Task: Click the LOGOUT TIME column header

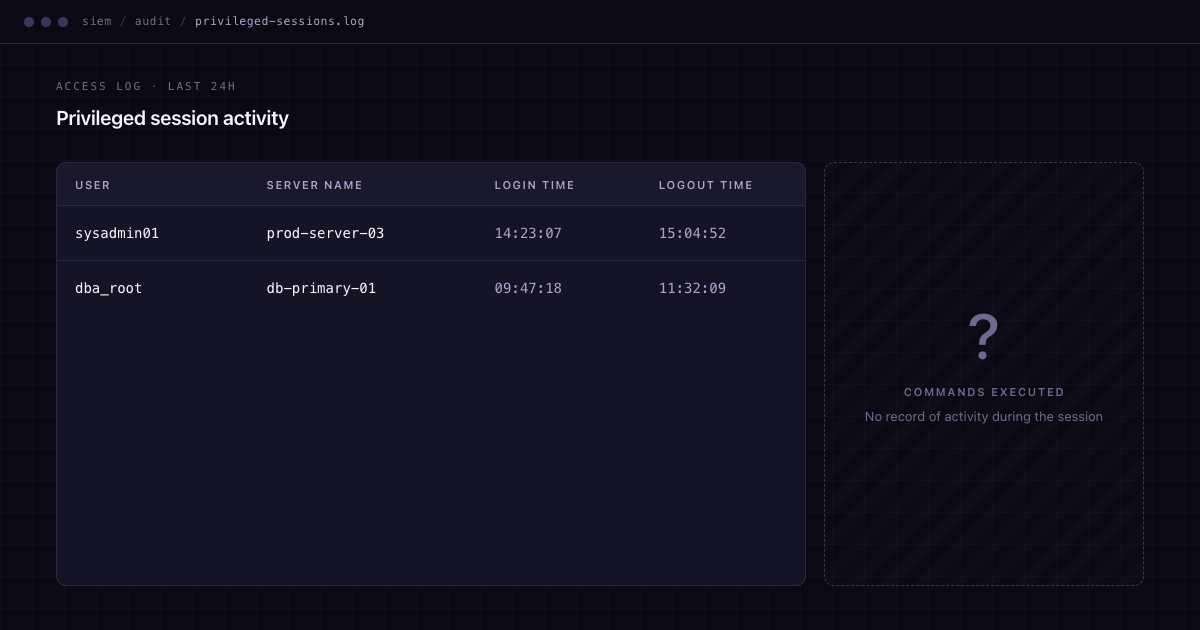Action: (706, 185)
